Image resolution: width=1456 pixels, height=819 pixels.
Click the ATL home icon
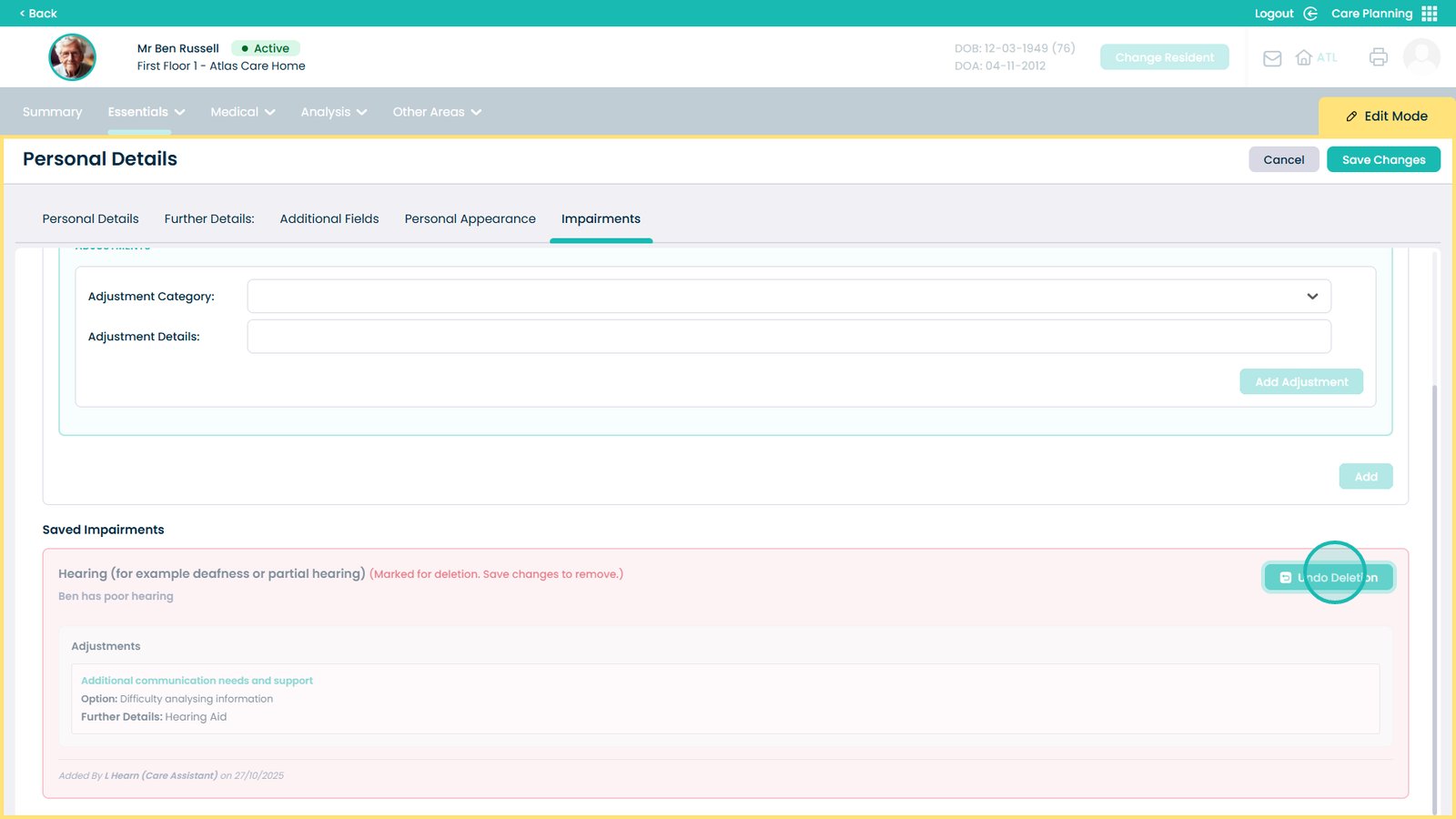tap(1304, 57)
